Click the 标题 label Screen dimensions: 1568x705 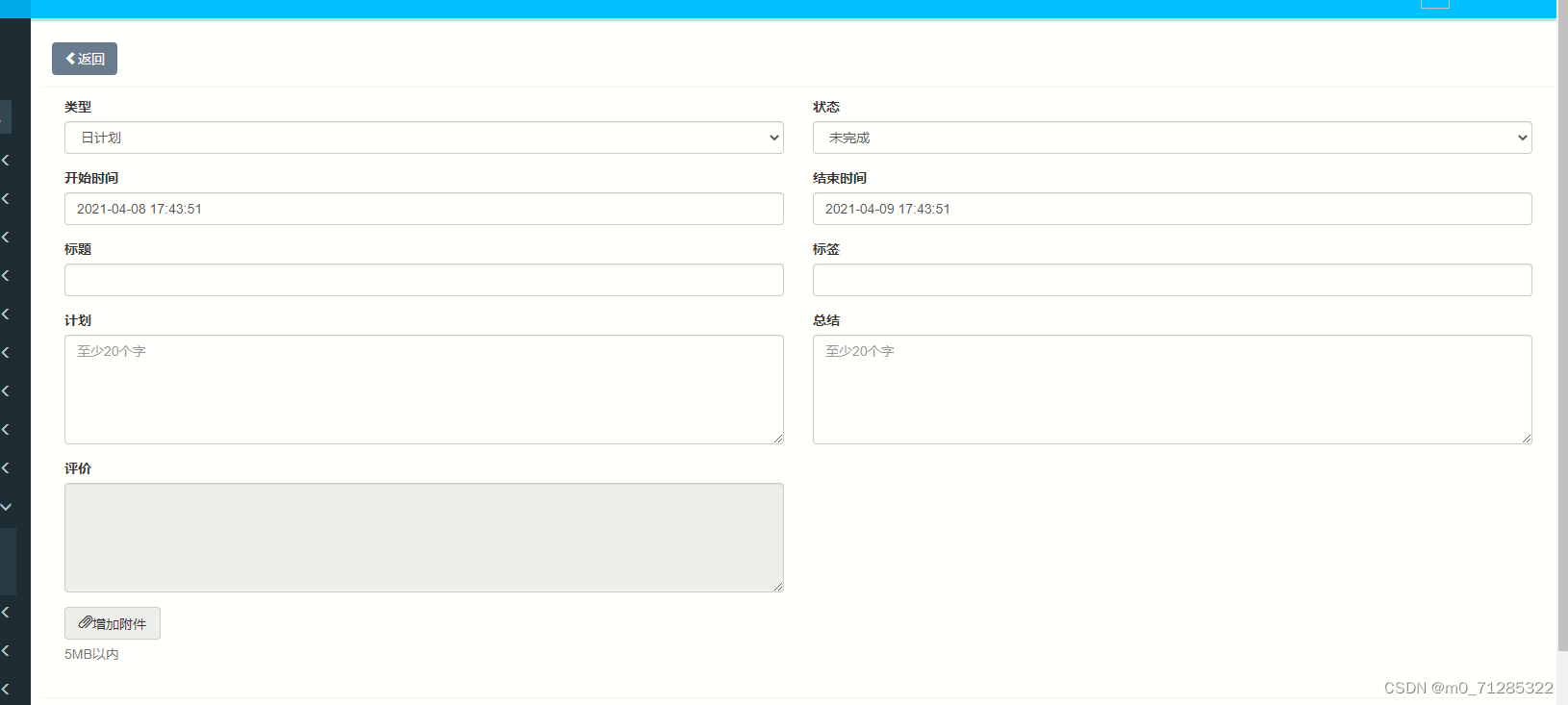[x=78, y=249]
